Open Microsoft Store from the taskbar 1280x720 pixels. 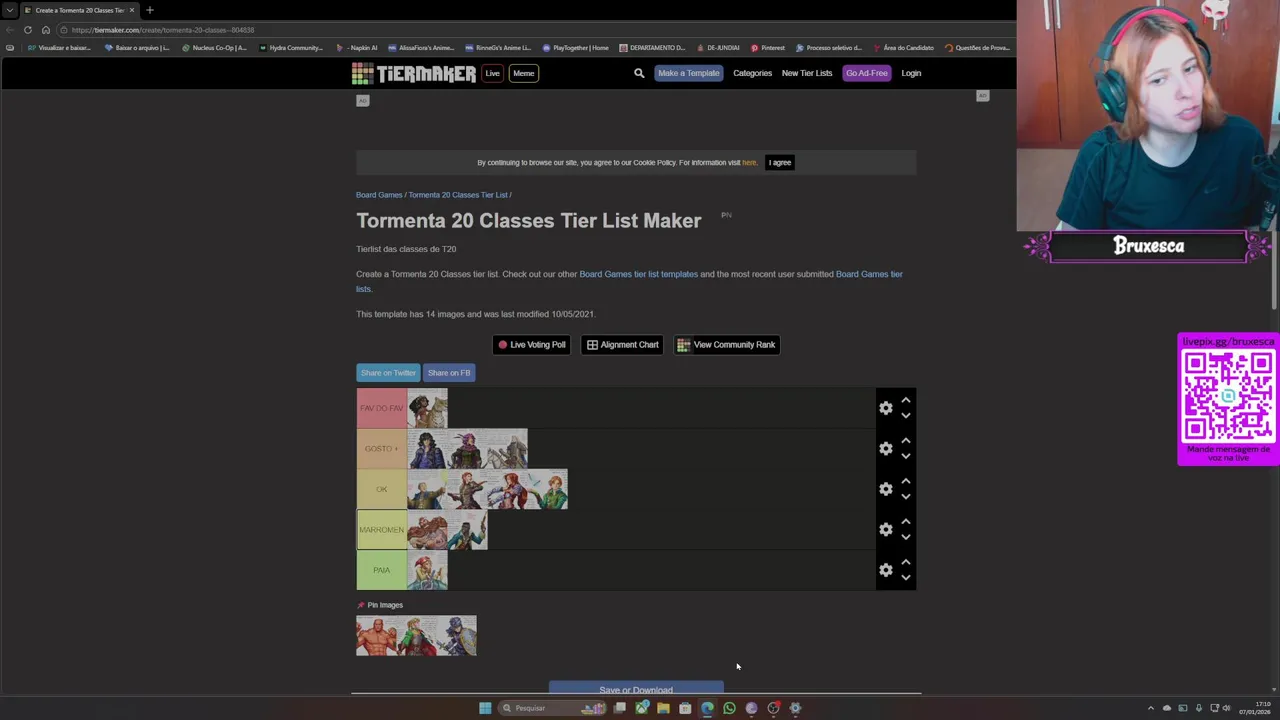tap(685, 708)
